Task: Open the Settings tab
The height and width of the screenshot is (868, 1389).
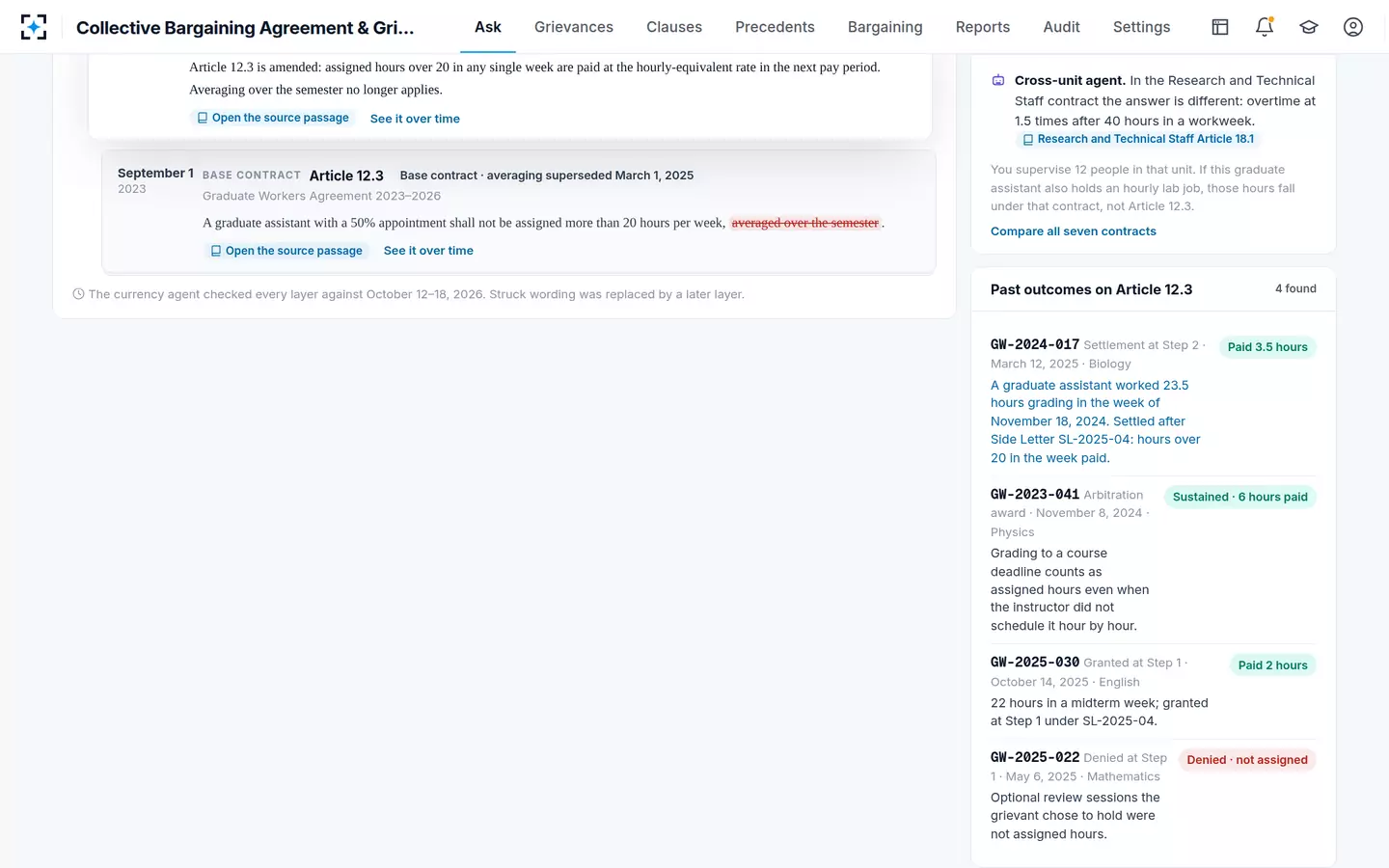Action: tap(1141, 27)
